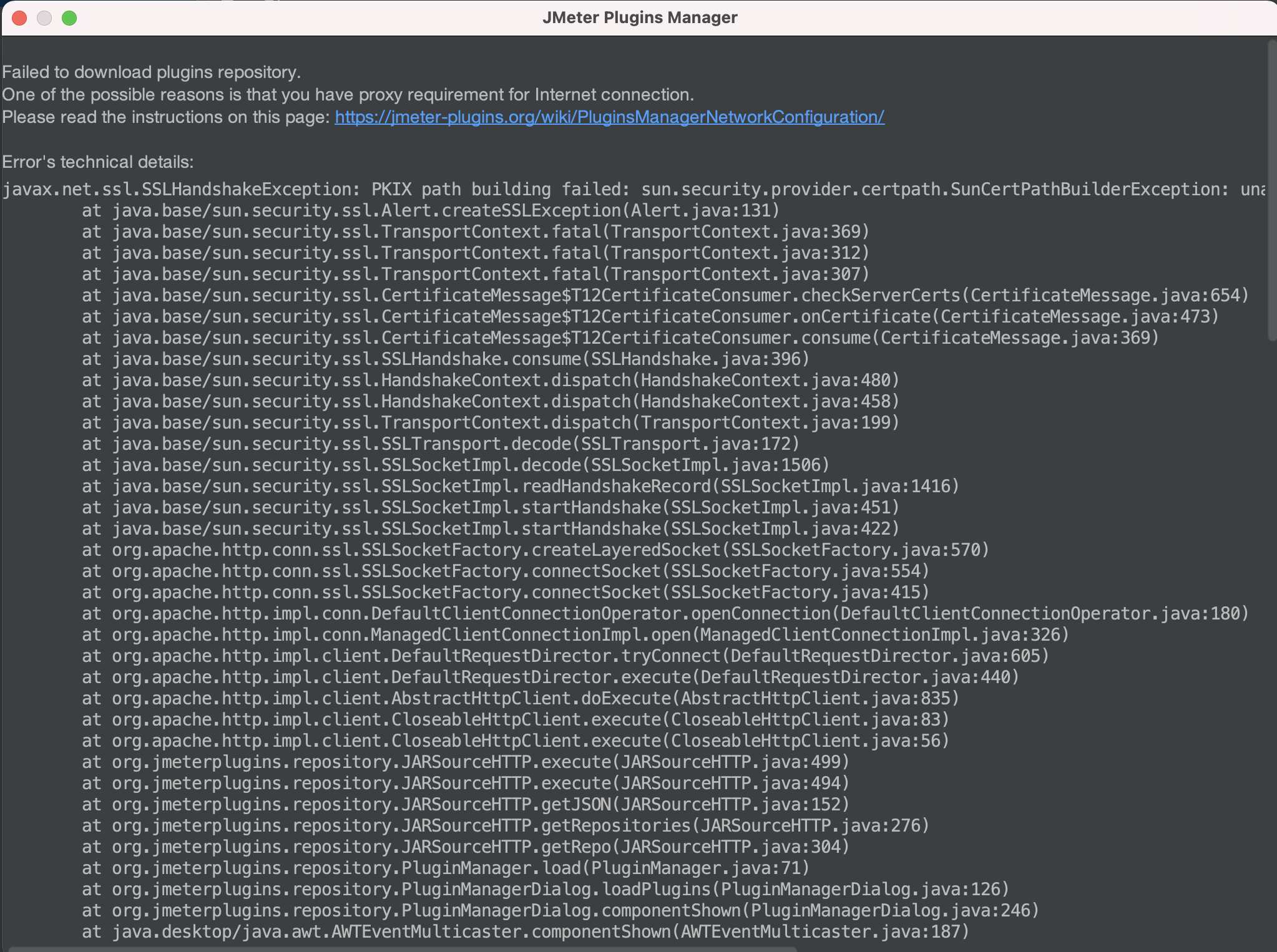Click the AbstractHttpClient.doExecute line
The image size is (1277, 952).
click(521, 698)
